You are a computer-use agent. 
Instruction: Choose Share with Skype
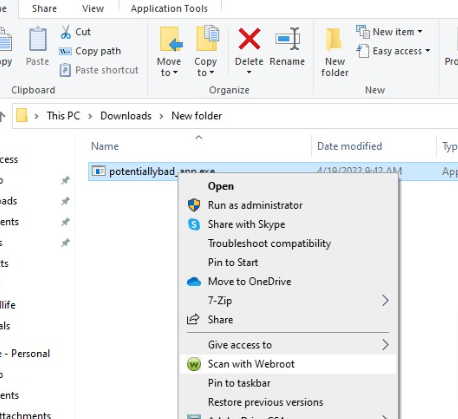tap(288, 224)
